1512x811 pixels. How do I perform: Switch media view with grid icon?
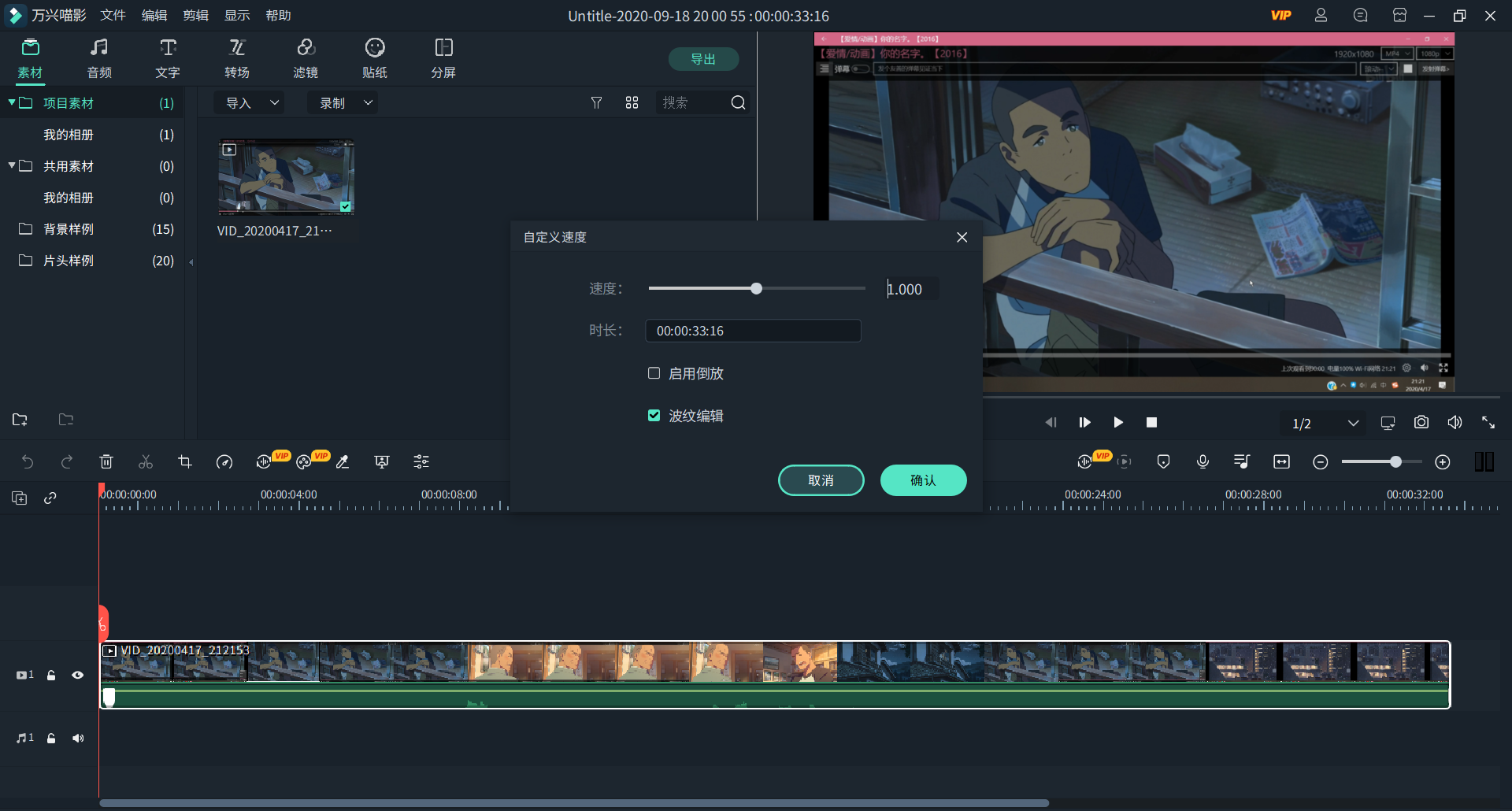[x=632, y=103]
